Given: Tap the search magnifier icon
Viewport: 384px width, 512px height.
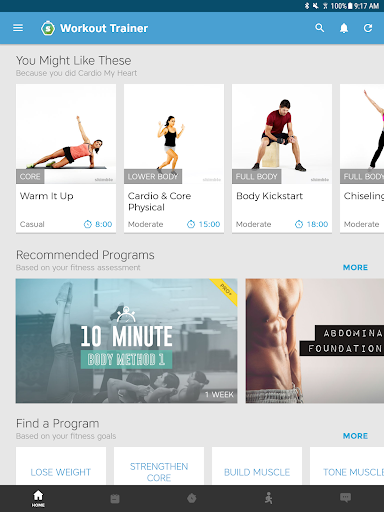Looking at the screenshot, I should (320, 28).
